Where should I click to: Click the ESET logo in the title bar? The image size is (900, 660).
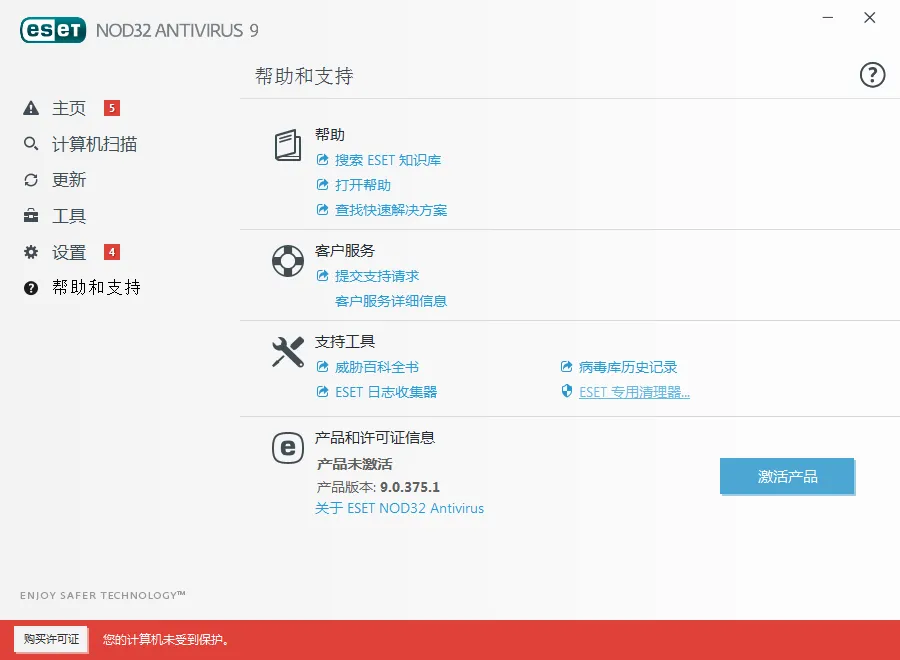(52, 30)
